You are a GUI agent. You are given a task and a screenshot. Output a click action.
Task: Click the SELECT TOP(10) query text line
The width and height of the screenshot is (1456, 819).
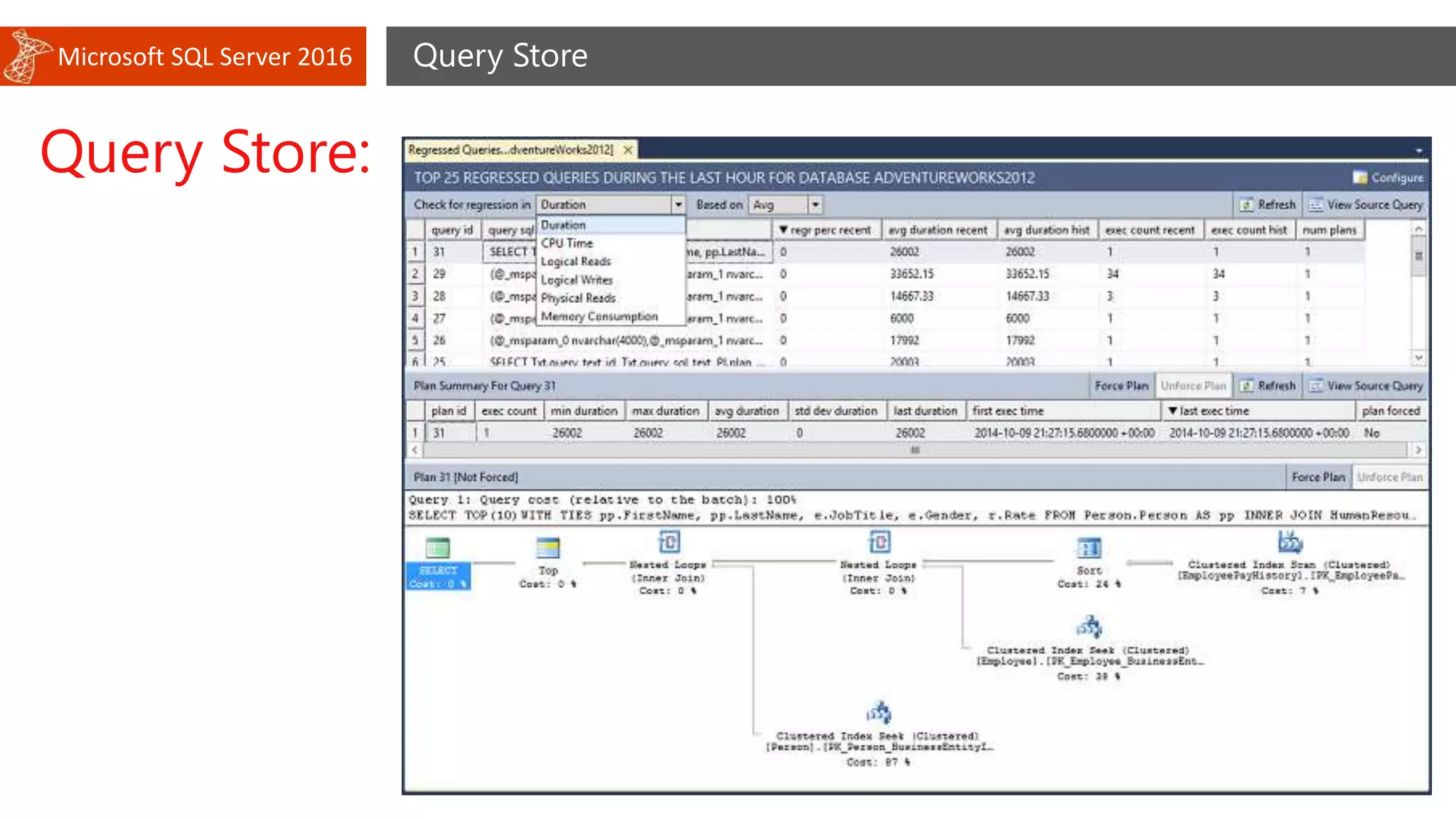click(x=912, y=515)
